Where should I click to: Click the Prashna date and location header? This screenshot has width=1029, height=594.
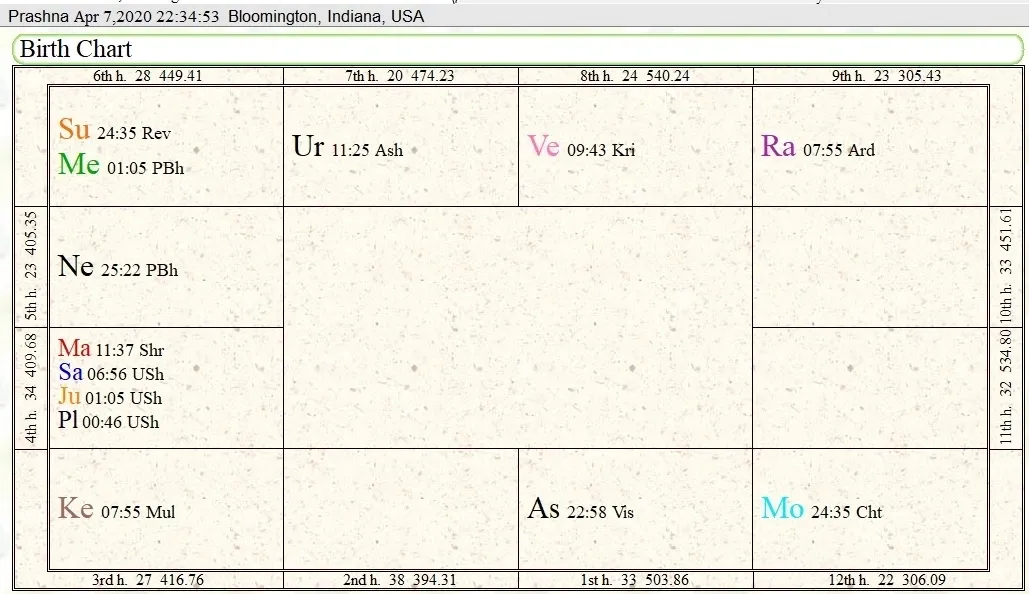click(216, 16)
